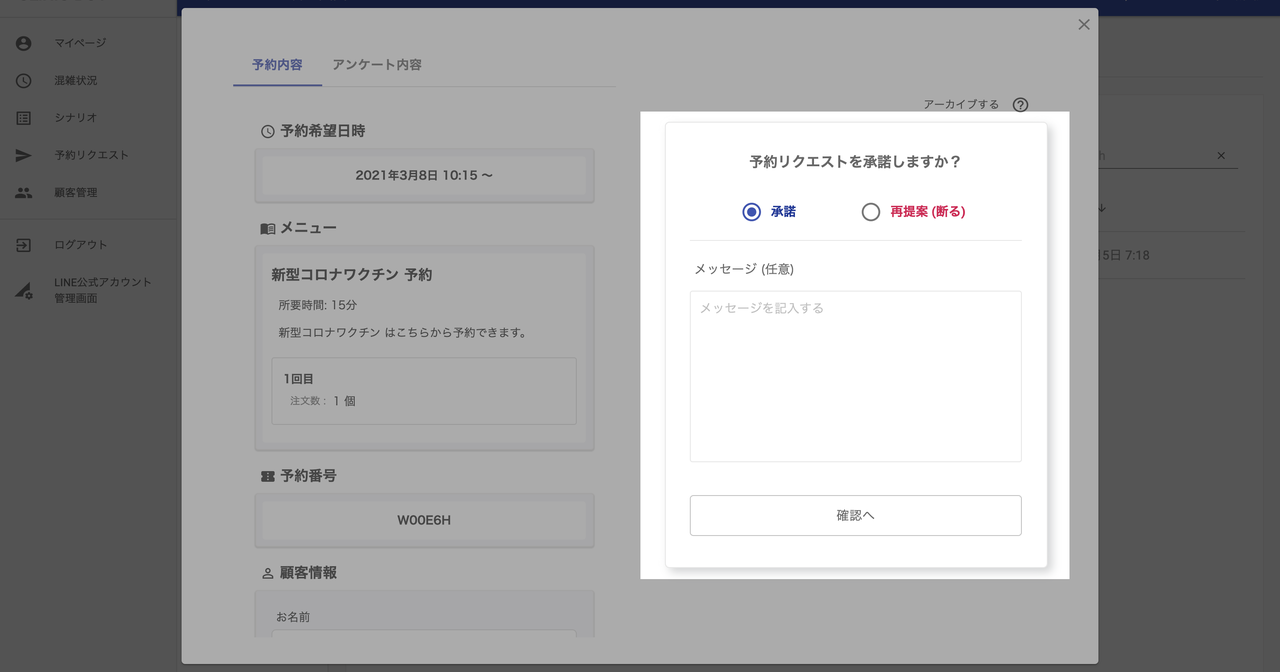
Task: Toggle the sort direction arrow
Action: click(1102, 208)
